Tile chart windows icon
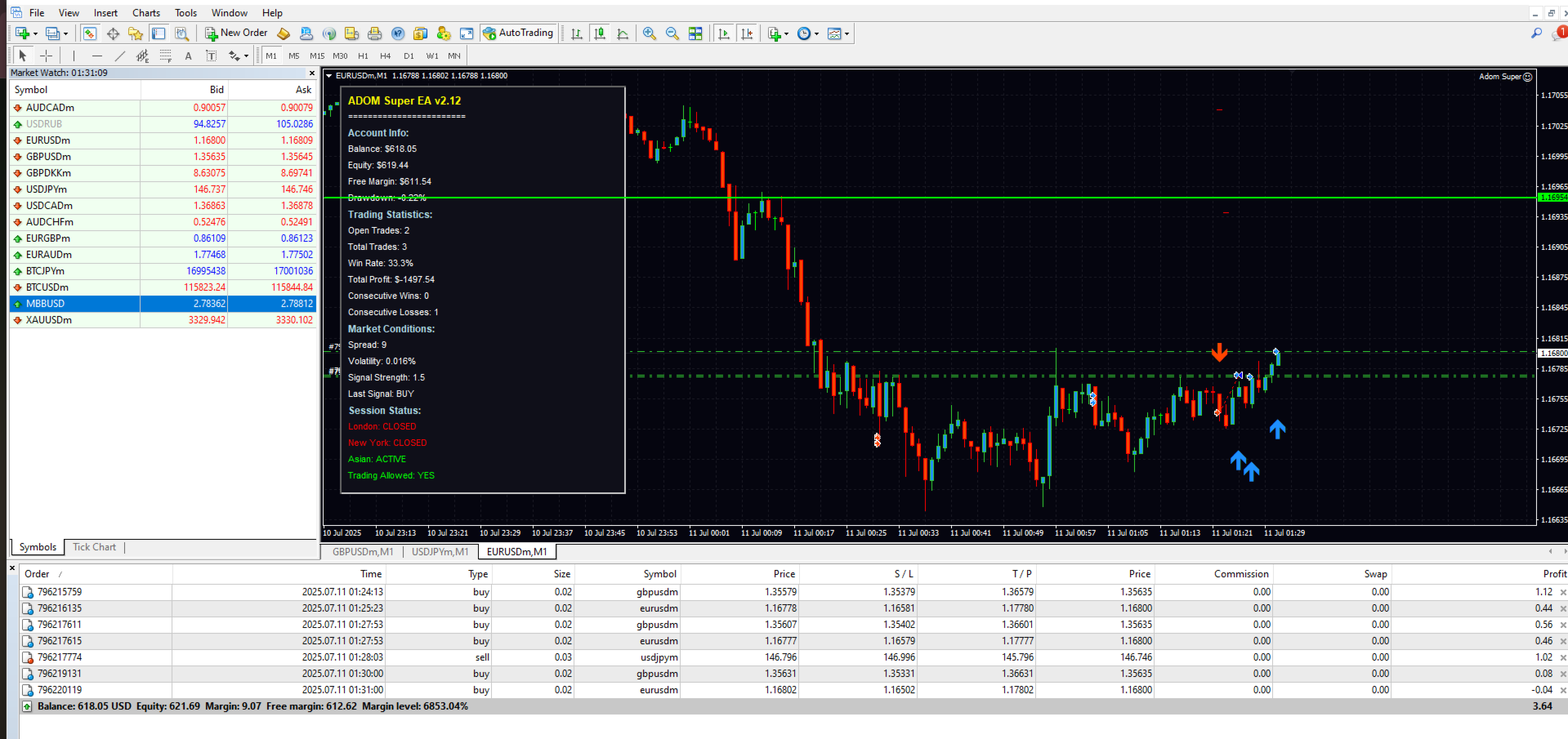This screenshot has height=739, width=1568. pyautogui.click(x=695, y=33)
